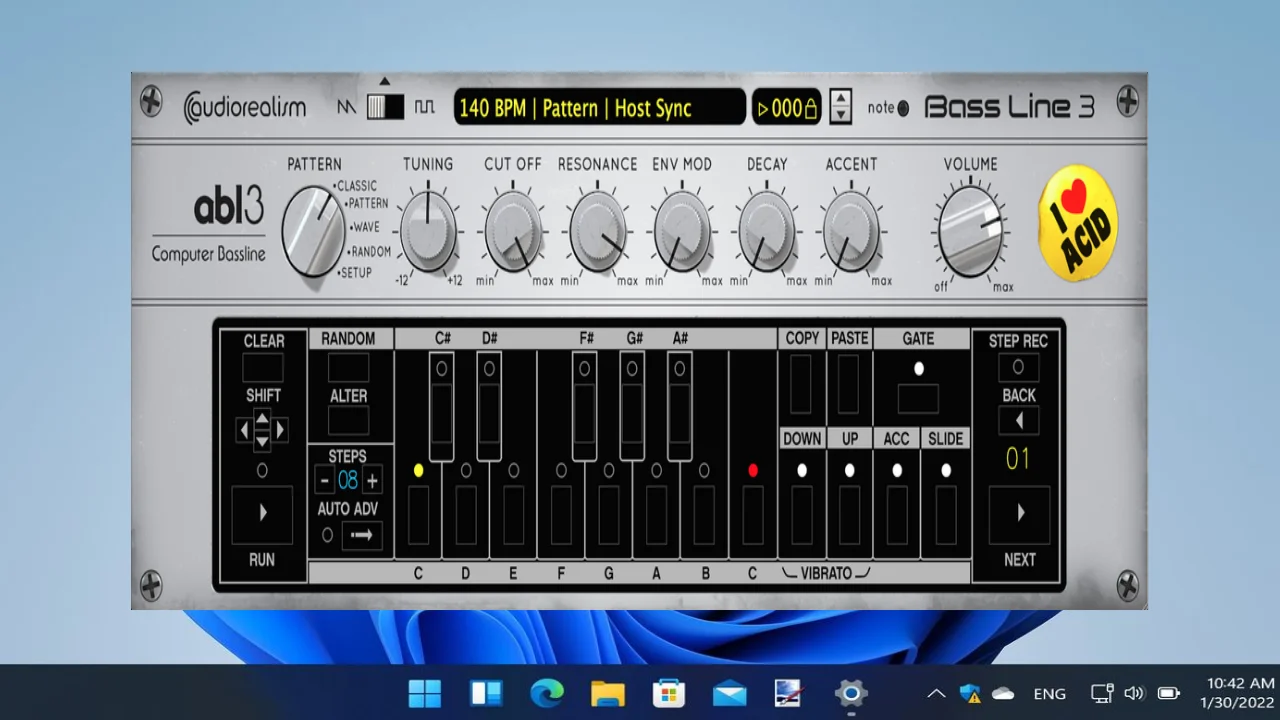The height and width of the screenshot is (720, 1280).
Task: Decrease steps with minus button
Action: click(324, 480)
